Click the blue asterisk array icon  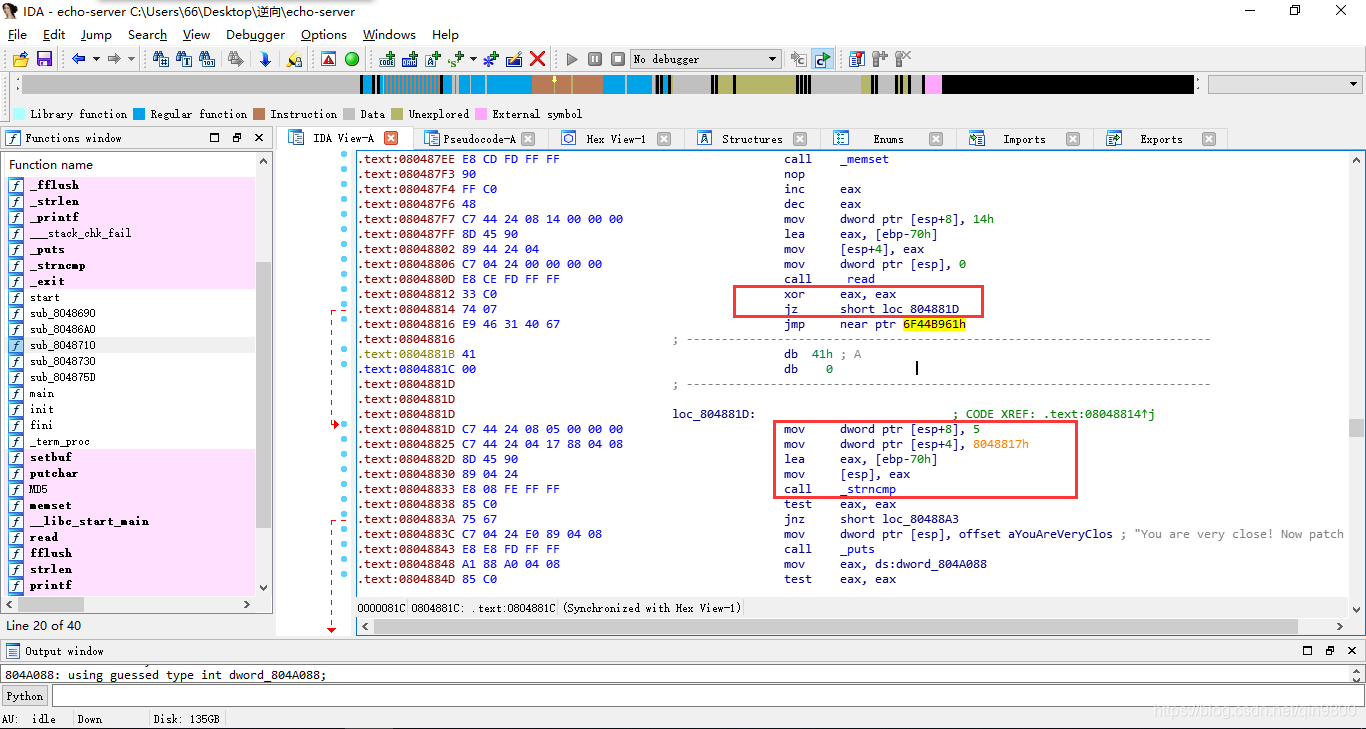(x=491, y=59)
